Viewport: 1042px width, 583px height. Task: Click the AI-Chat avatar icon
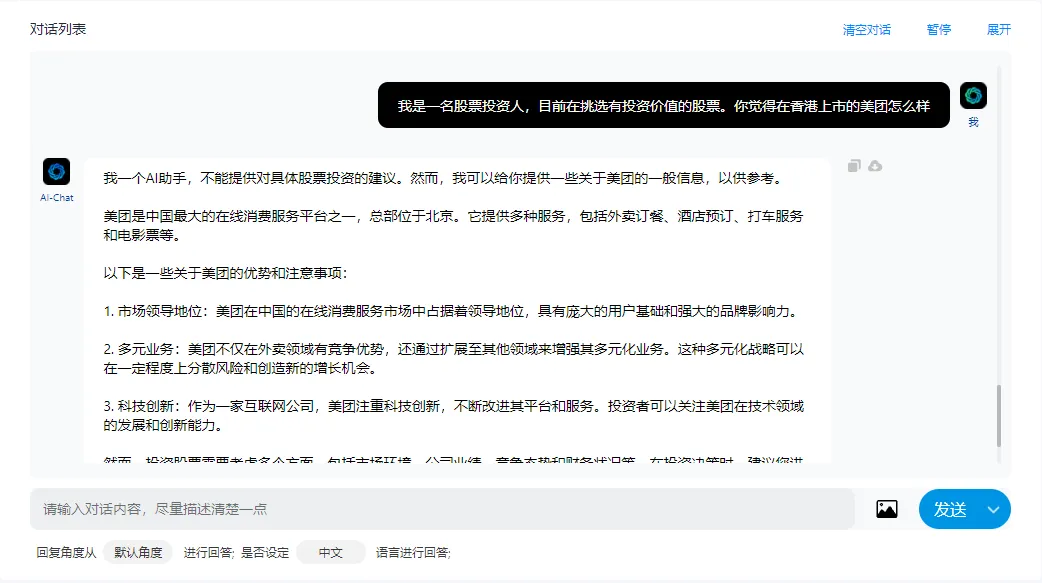click(x=57, y=172)
